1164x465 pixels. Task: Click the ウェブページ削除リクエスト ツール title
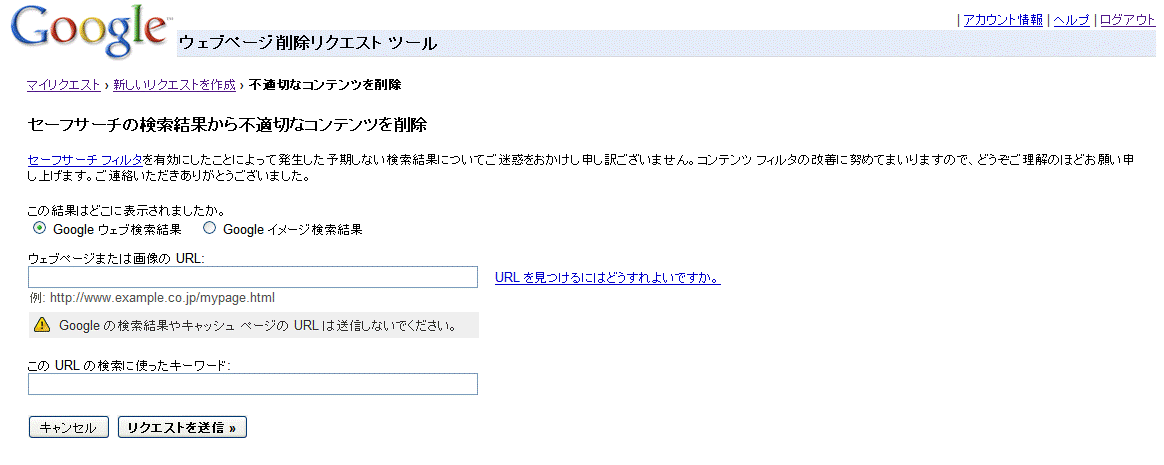[x=308, y=43]
